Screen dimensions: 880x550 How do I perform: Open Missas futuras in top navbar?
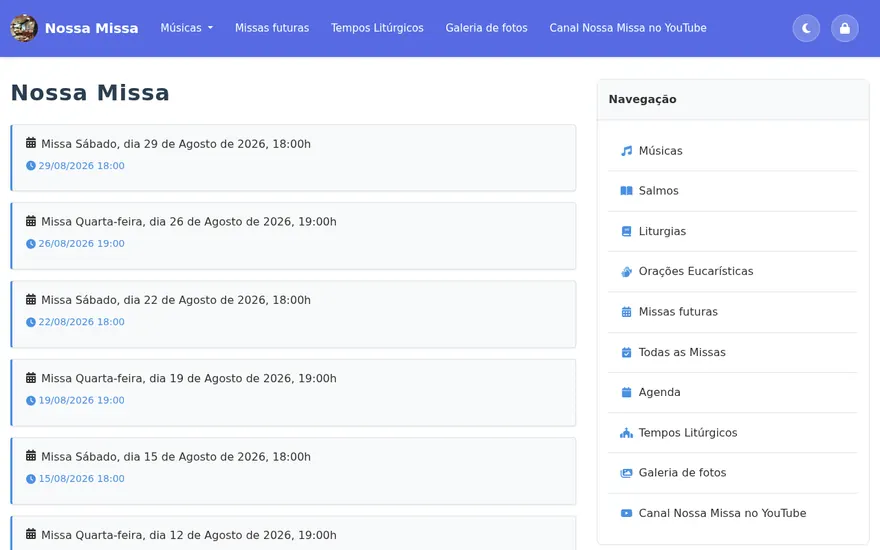[x=272, y=28]
